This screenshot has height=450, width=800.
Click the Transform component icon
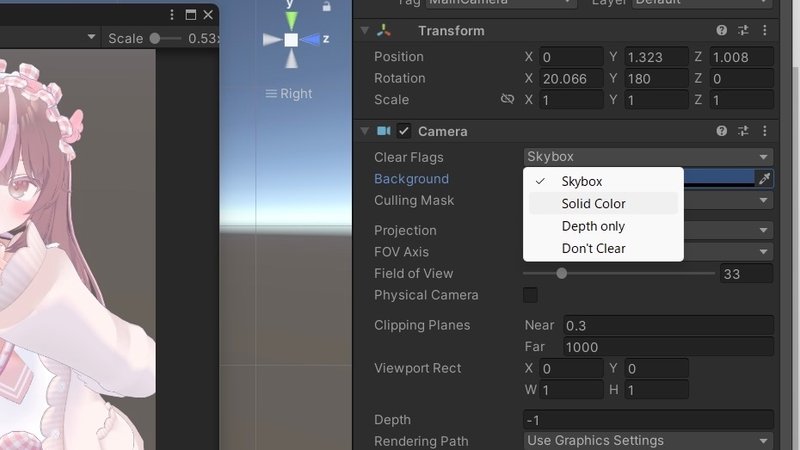[384, 31]
